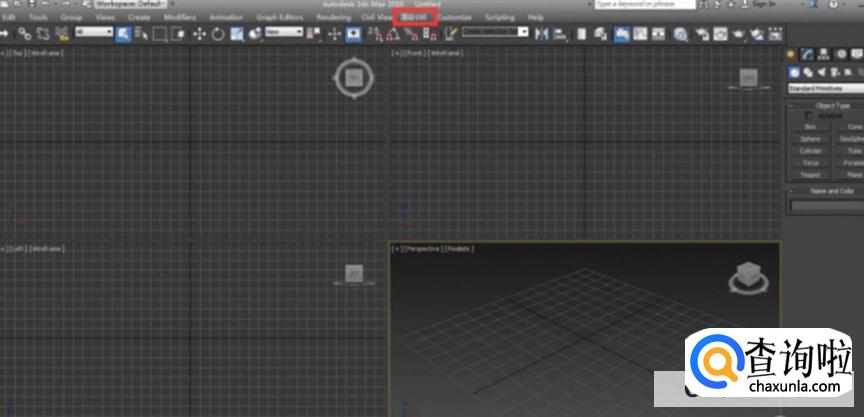Viewport: 864px width, 417px height.
Task: Open the Civil View menu
Action: (377, 18)
